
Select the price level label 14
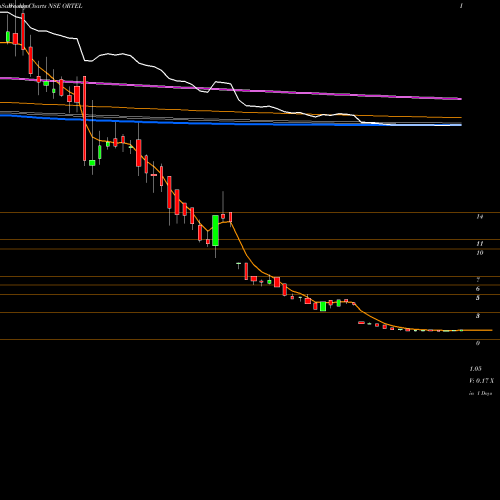point(480,217)
